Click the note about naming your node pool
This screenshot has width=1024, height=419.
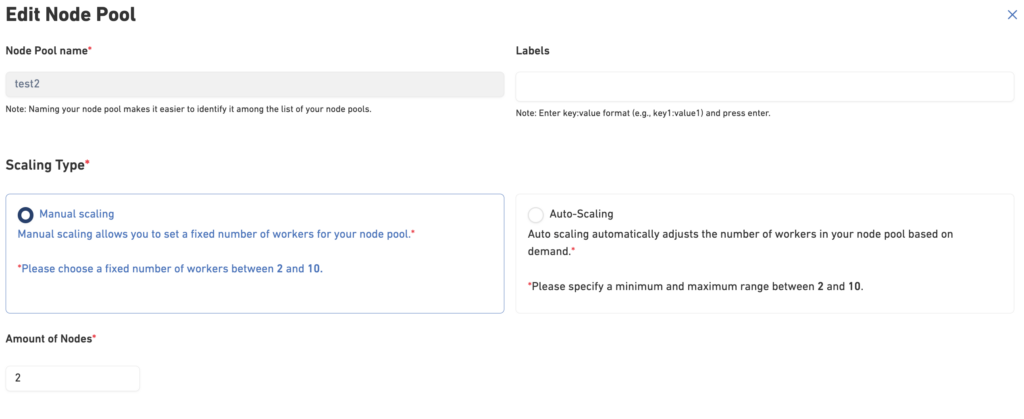point(188,109)
